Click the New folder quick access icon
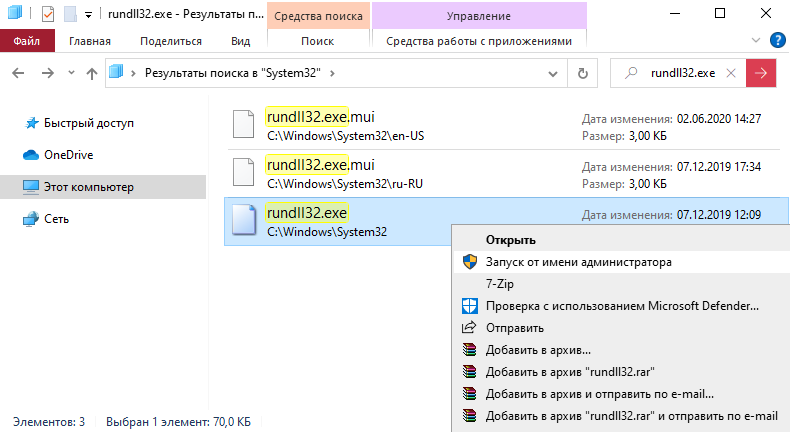The height and width of the screenshot is (432, 790). (x=70, y=14)
